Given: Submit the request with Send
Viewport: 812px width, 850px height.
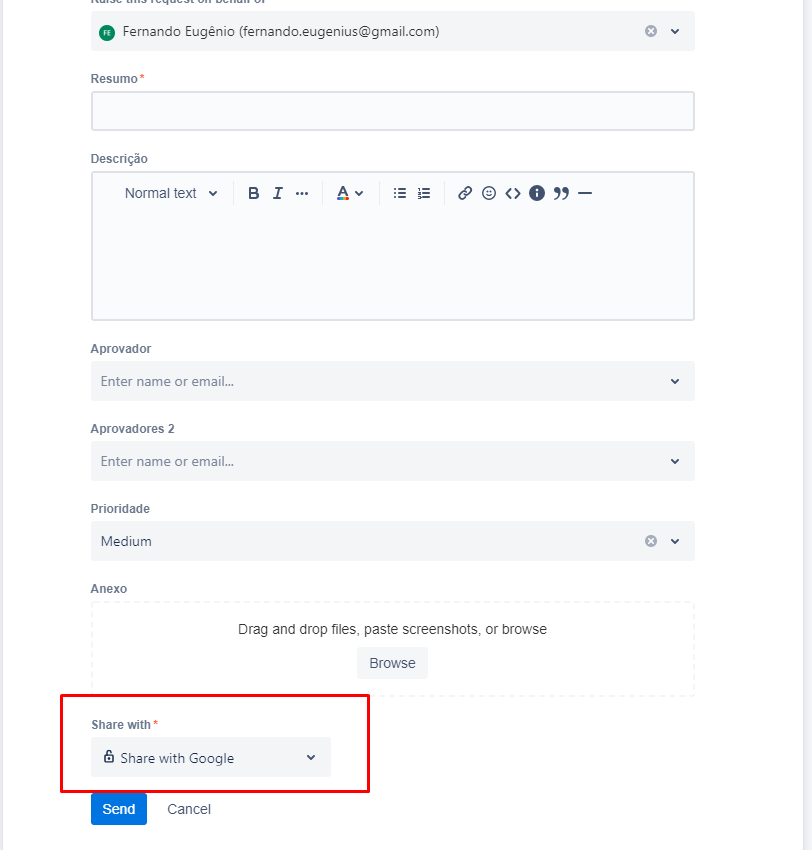Looking at the screenshot, I should coord(119,809).
